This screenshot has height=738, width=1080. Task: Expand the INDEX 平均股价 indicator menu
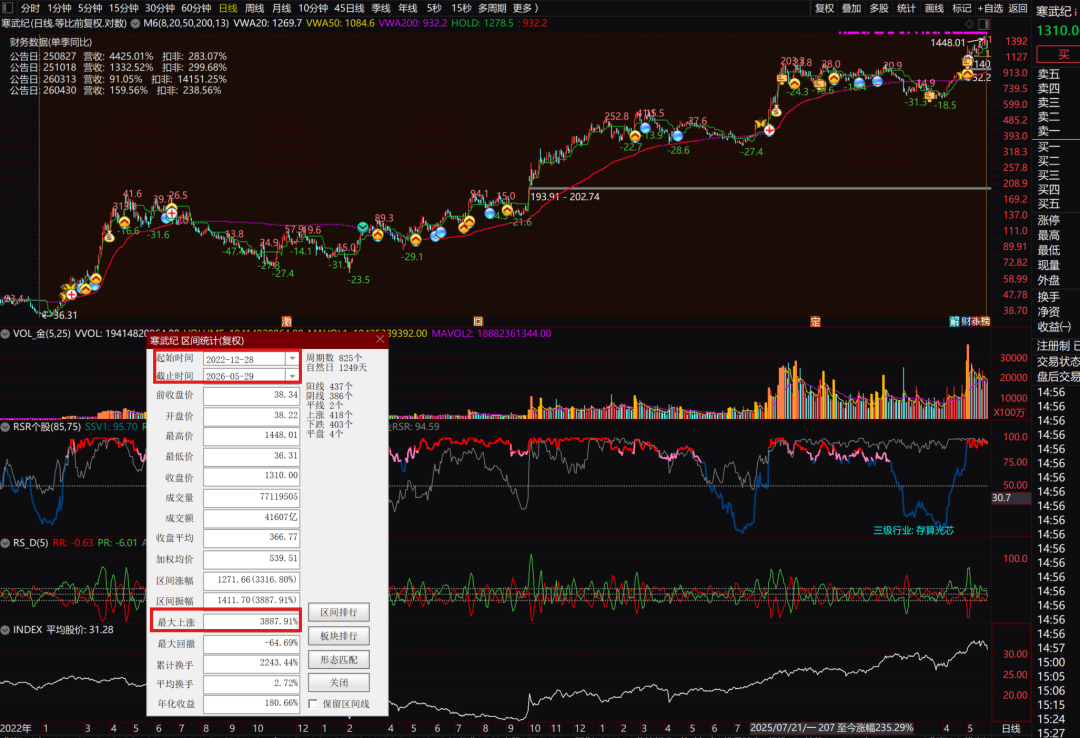6,630
